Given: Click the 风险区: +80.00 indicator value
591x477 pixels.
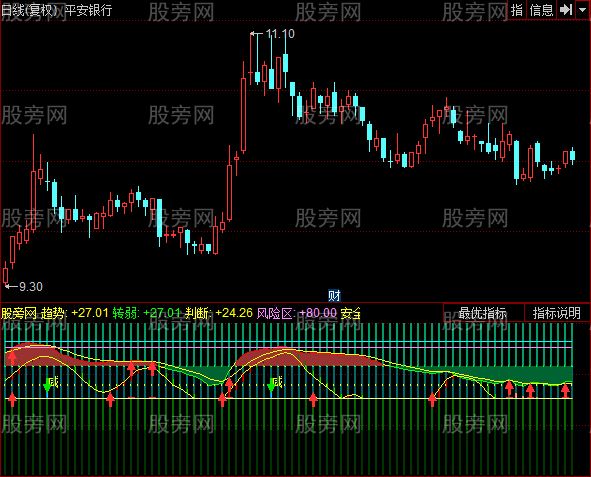Looking at the screenshot, I should [297, 313].
